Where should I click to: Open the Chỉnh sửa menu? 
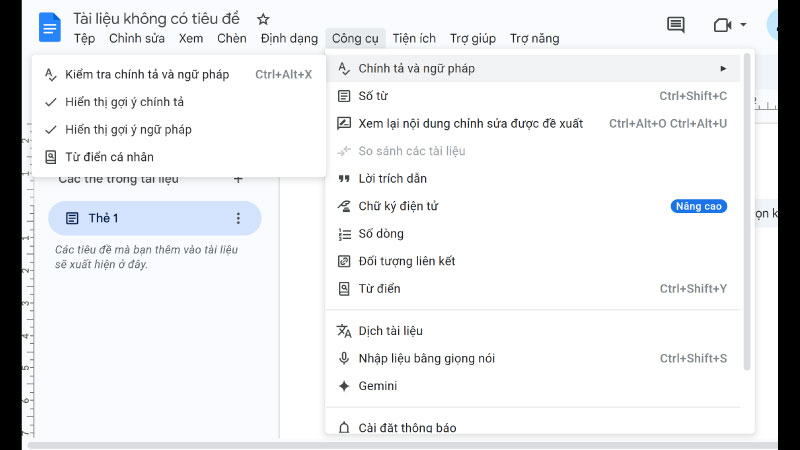137,38
